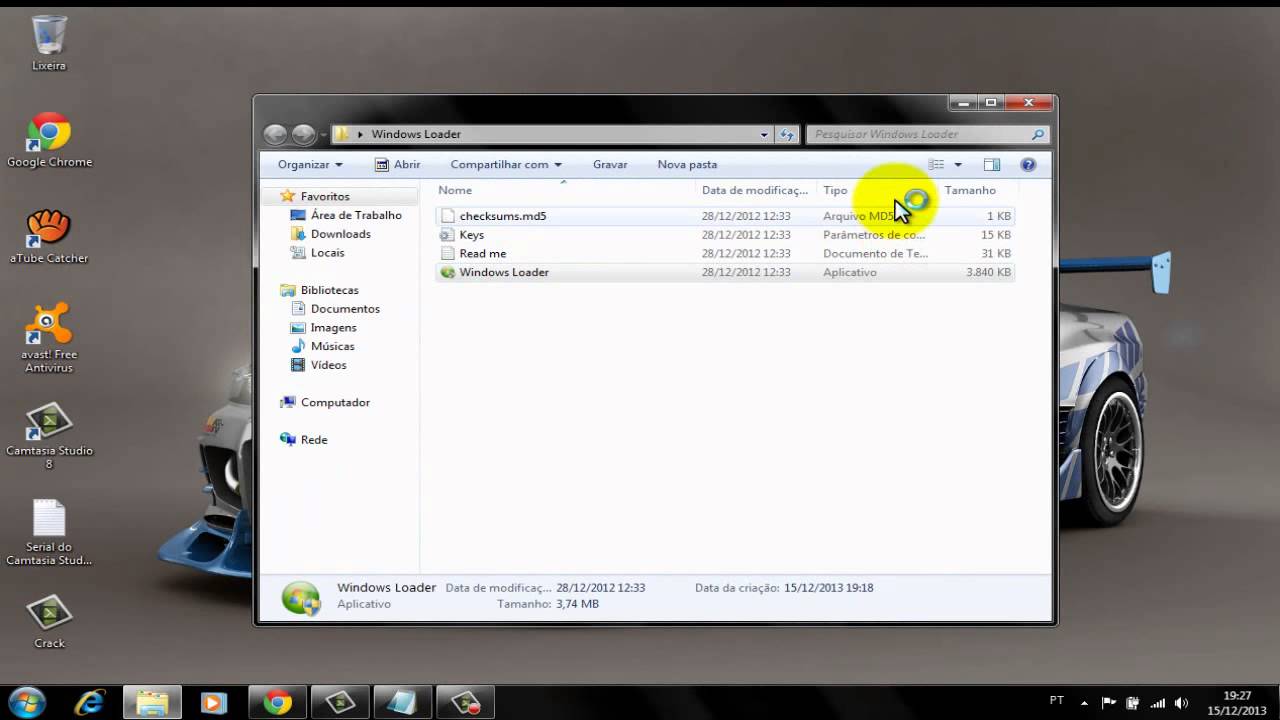Open address bar history dropdown arrow
The image size is (1280, 720).
(x=764, y=134)
